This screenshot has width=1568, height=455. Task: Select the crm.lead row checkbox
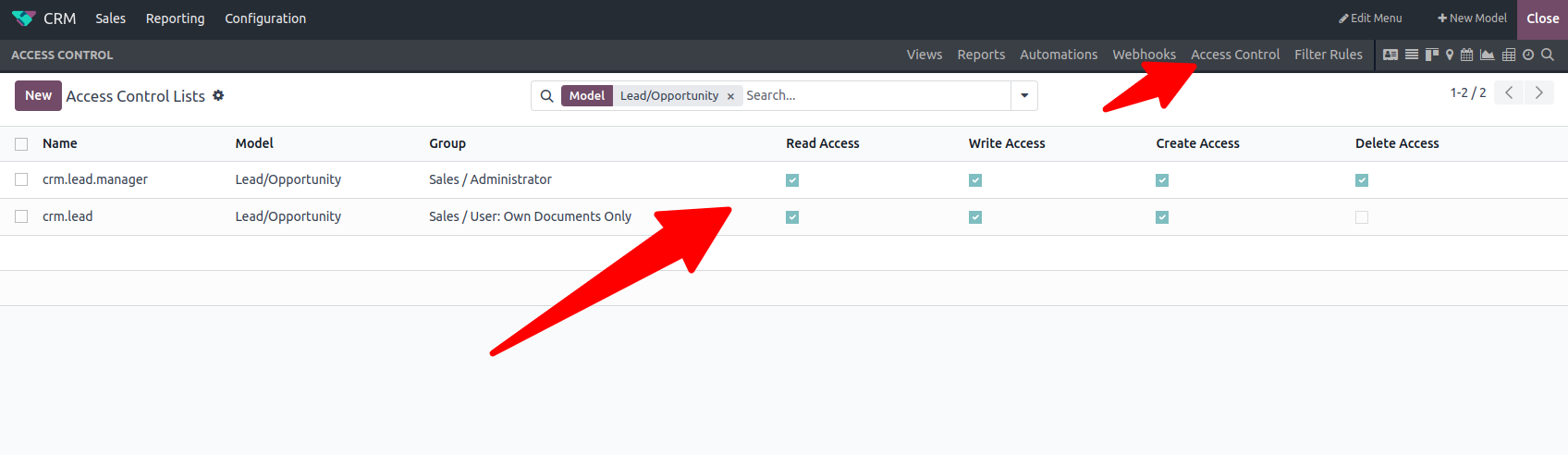pos(21,217)
